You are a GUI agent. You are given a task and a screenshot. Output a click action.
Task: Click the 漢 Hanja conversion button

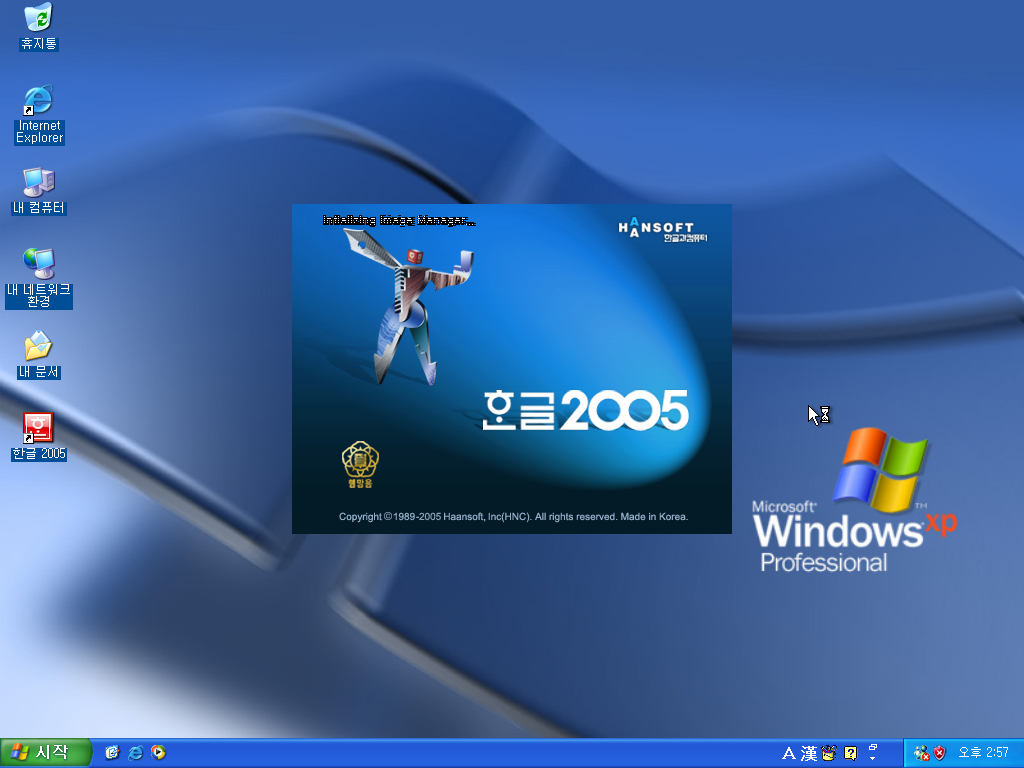(x=809, y=754)
